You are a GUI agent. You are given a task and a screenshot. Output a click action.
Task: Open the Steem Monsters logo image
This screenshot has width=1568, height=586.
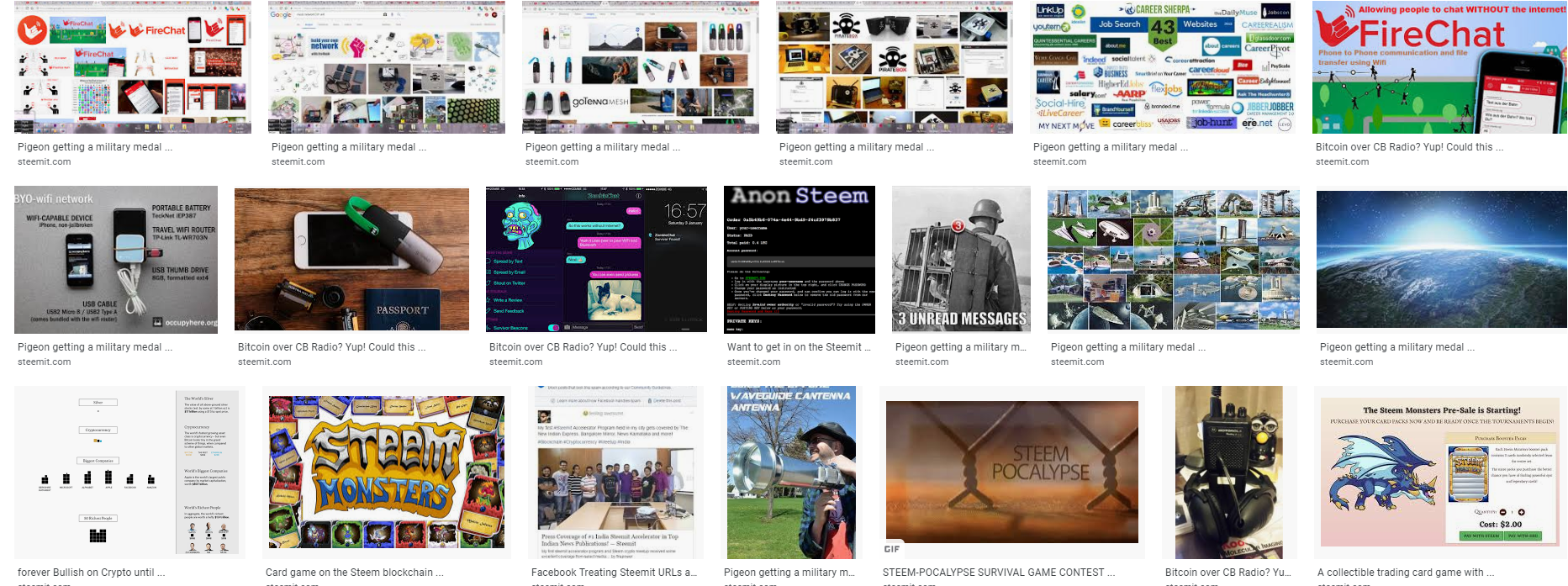click(x=387, y=472)
